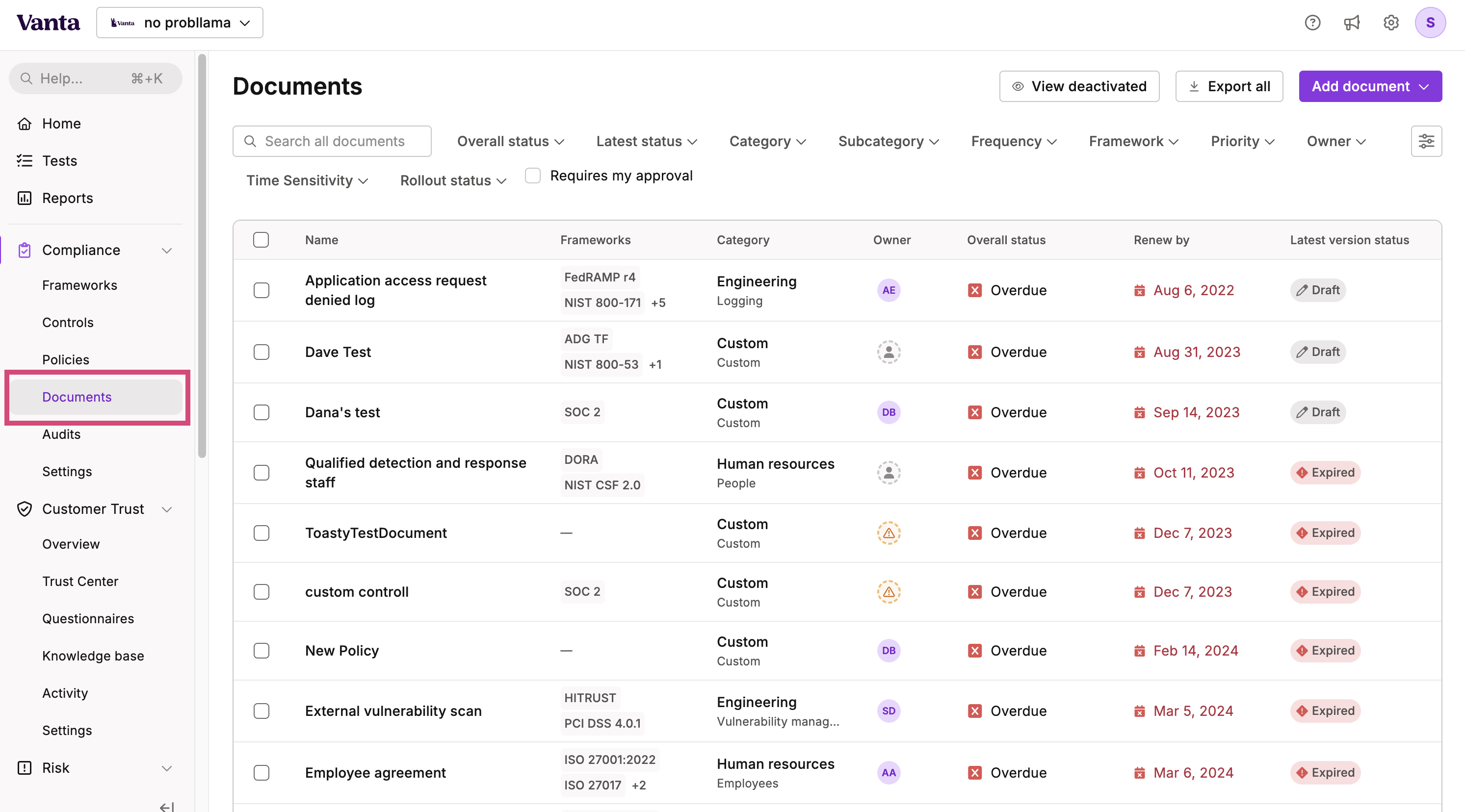Image resolution: width=1465 pixels, height=812 pixels.
Task: Click DB owner avatar for New Policy
Action: (x=889, y=651)
